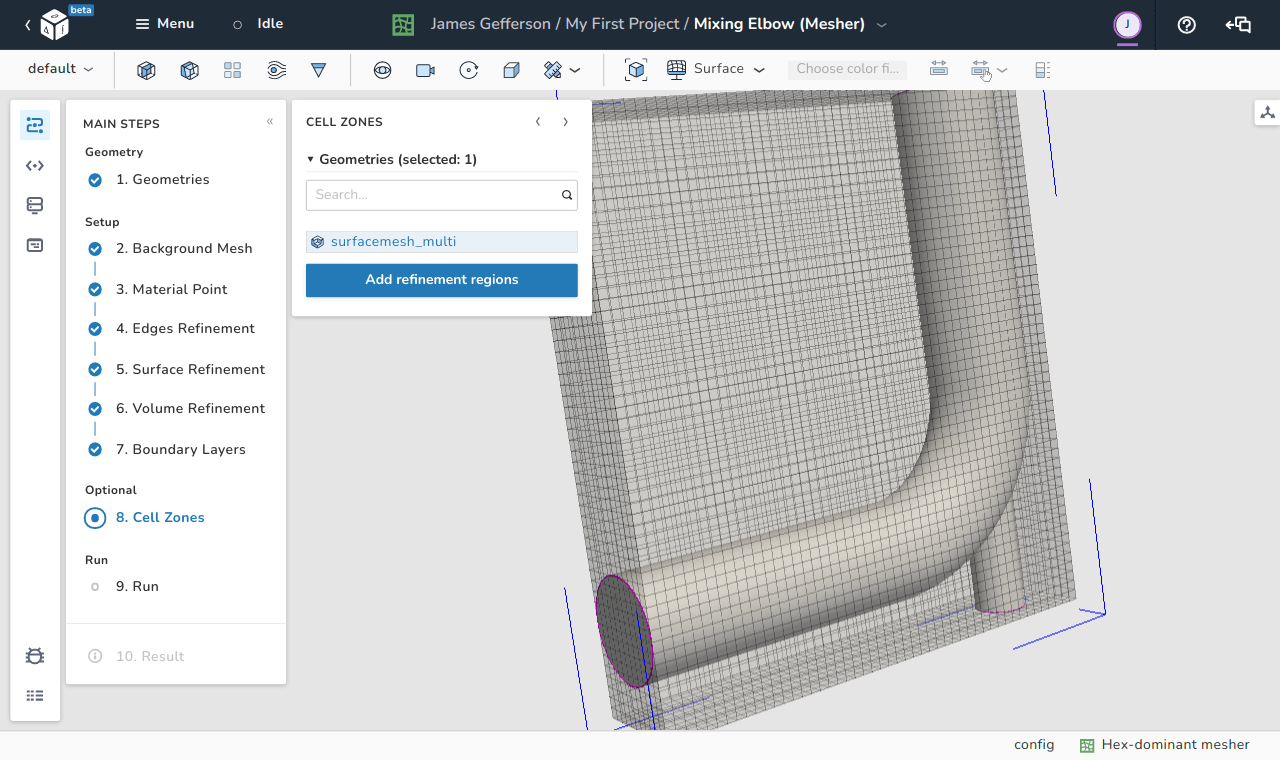
Task: Expand the Mixing Elbow (Mesher) title dropdown
Action: [881, 24]
